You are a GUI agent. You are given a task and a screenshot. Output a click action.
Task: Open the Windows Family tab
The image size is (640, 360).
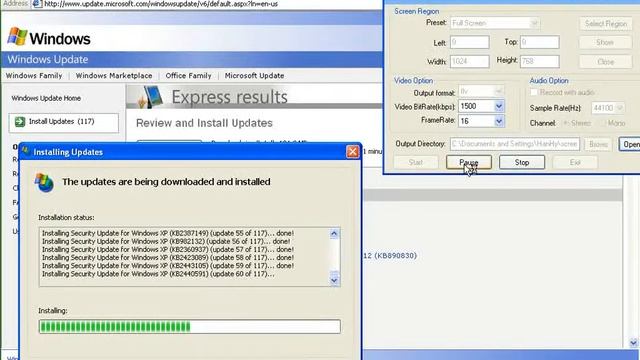(34, 76)
